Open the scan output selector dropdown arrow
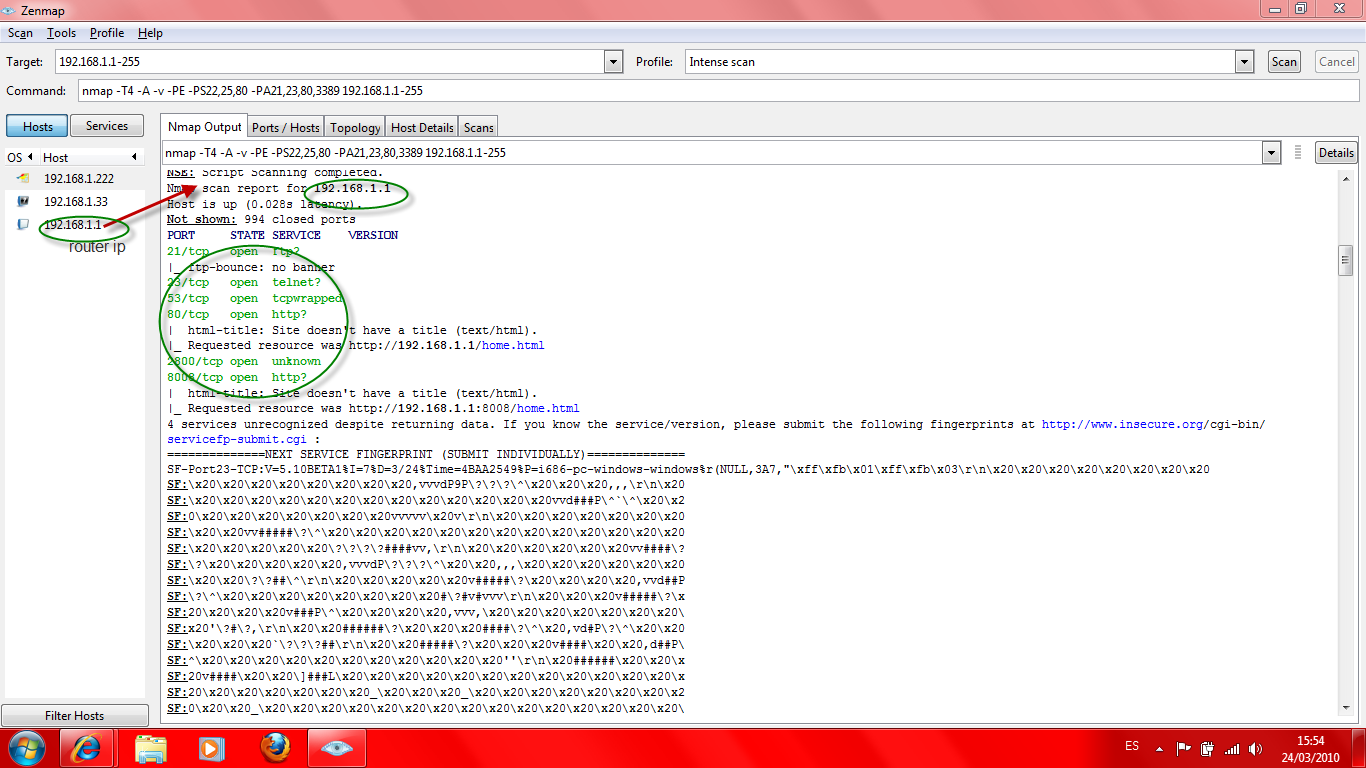This screenshot has height=768, width=1366. pos(1272,153)
